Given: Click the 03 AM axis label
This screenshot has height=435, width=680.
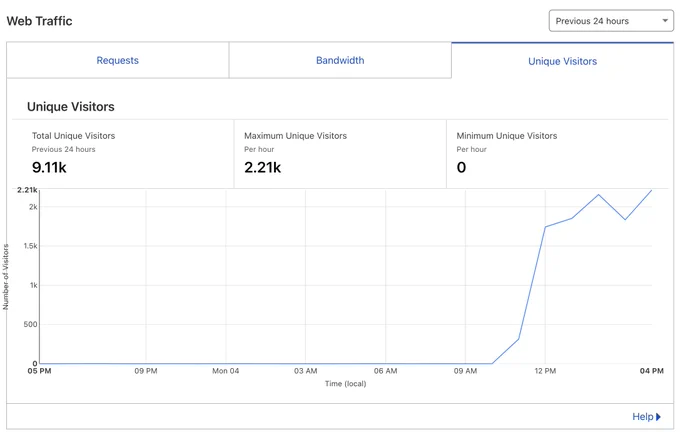Looking at the screenshot, I should 306,371.
